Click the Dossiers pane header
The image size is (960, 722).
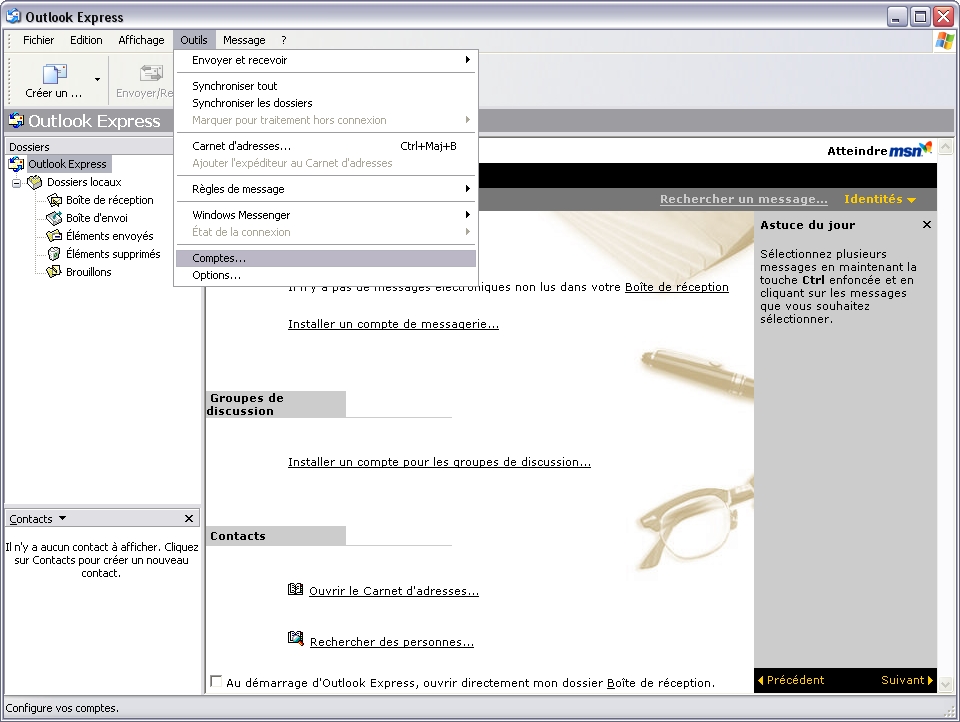point(89,146)
